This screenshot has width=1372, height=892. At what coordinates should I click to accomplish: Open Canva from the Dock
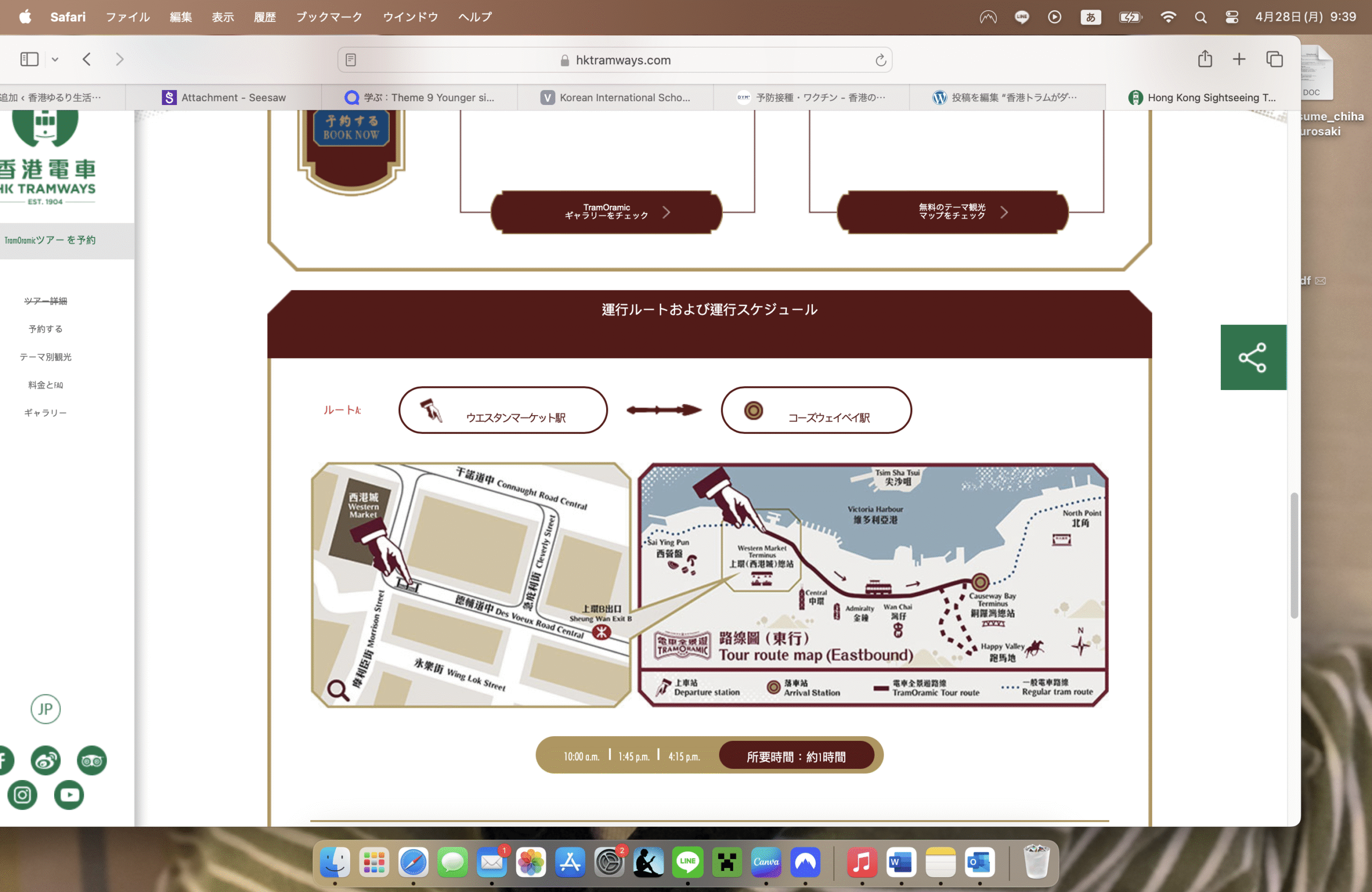tap(766, 863)
